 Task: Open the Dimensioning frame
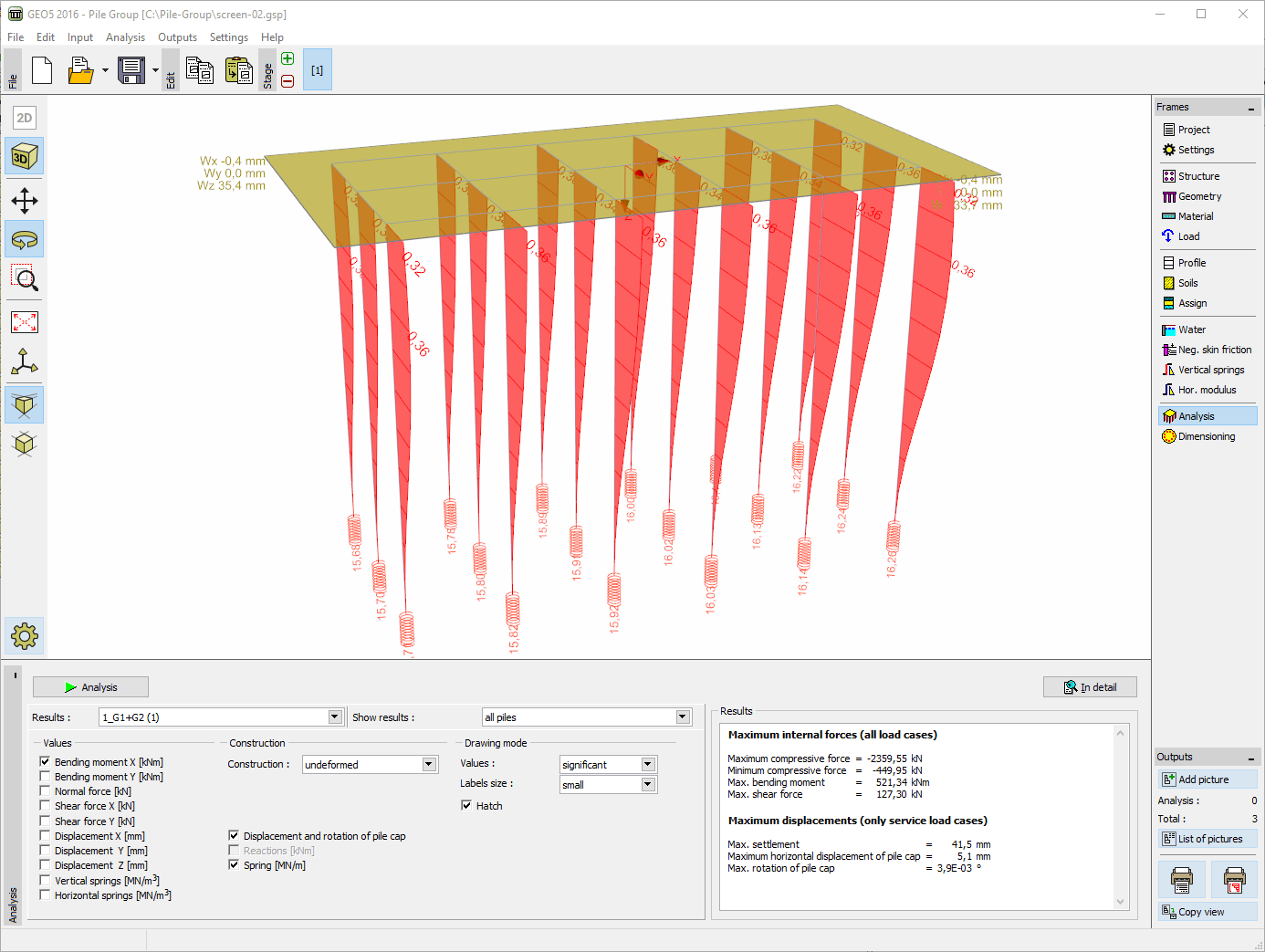tap(1206, 436)
